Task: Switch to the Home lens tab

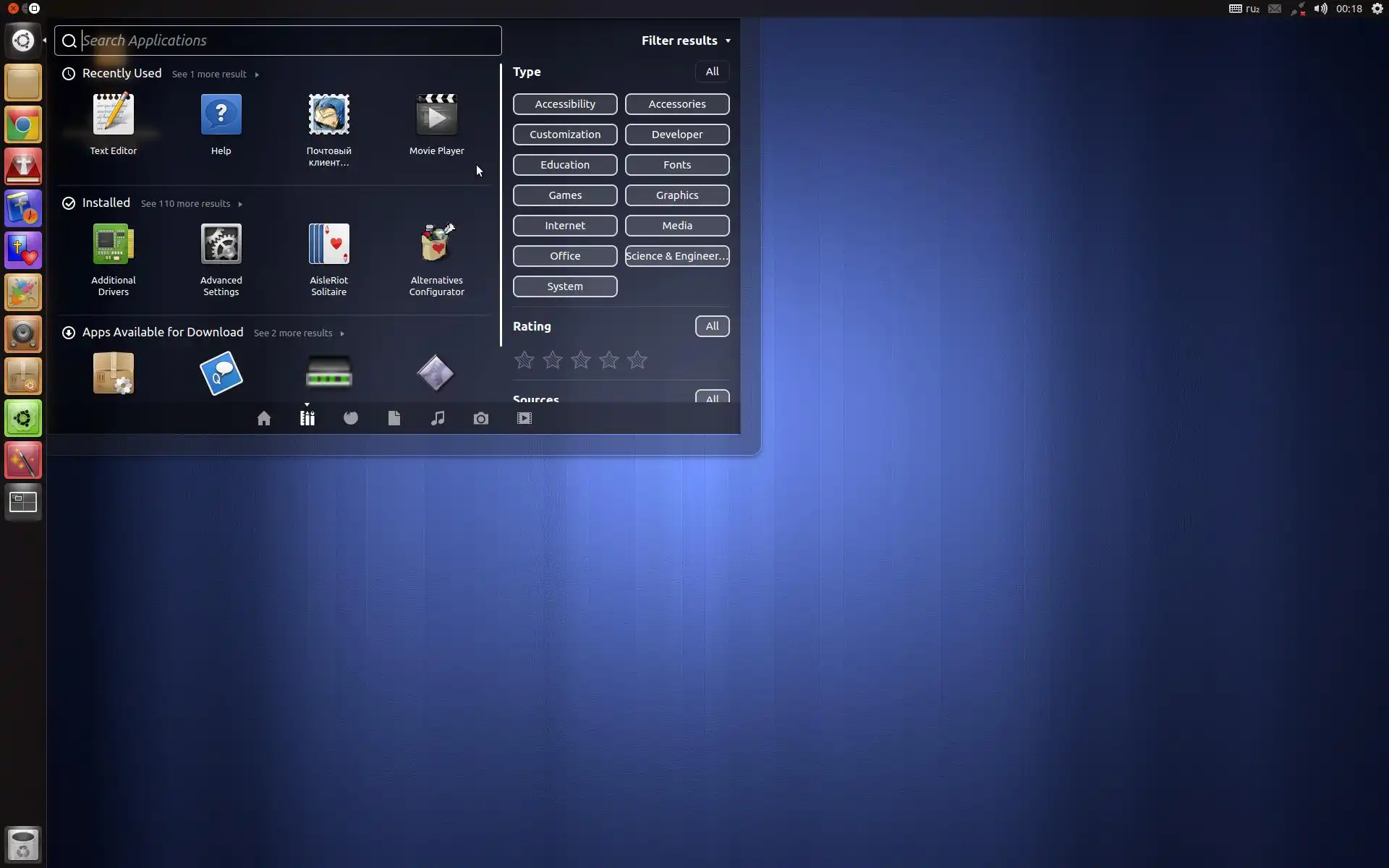Action: [263, 418]
